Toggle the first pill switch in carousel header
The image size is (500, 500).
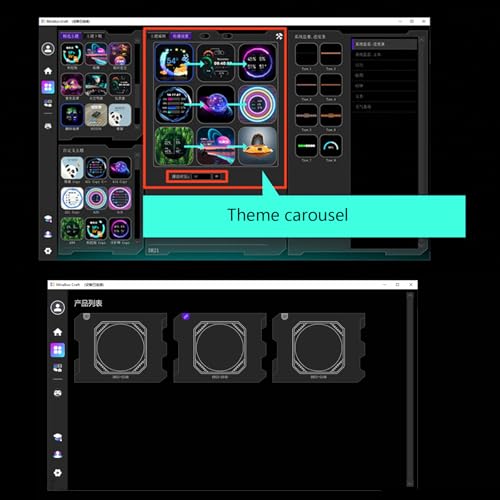tap(205, 36)
